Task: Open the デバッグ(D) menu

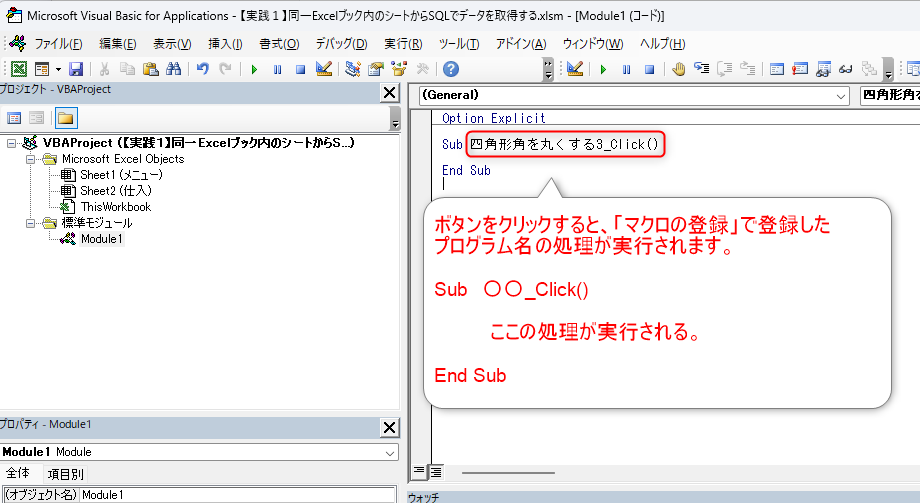Action: [341, 44]
